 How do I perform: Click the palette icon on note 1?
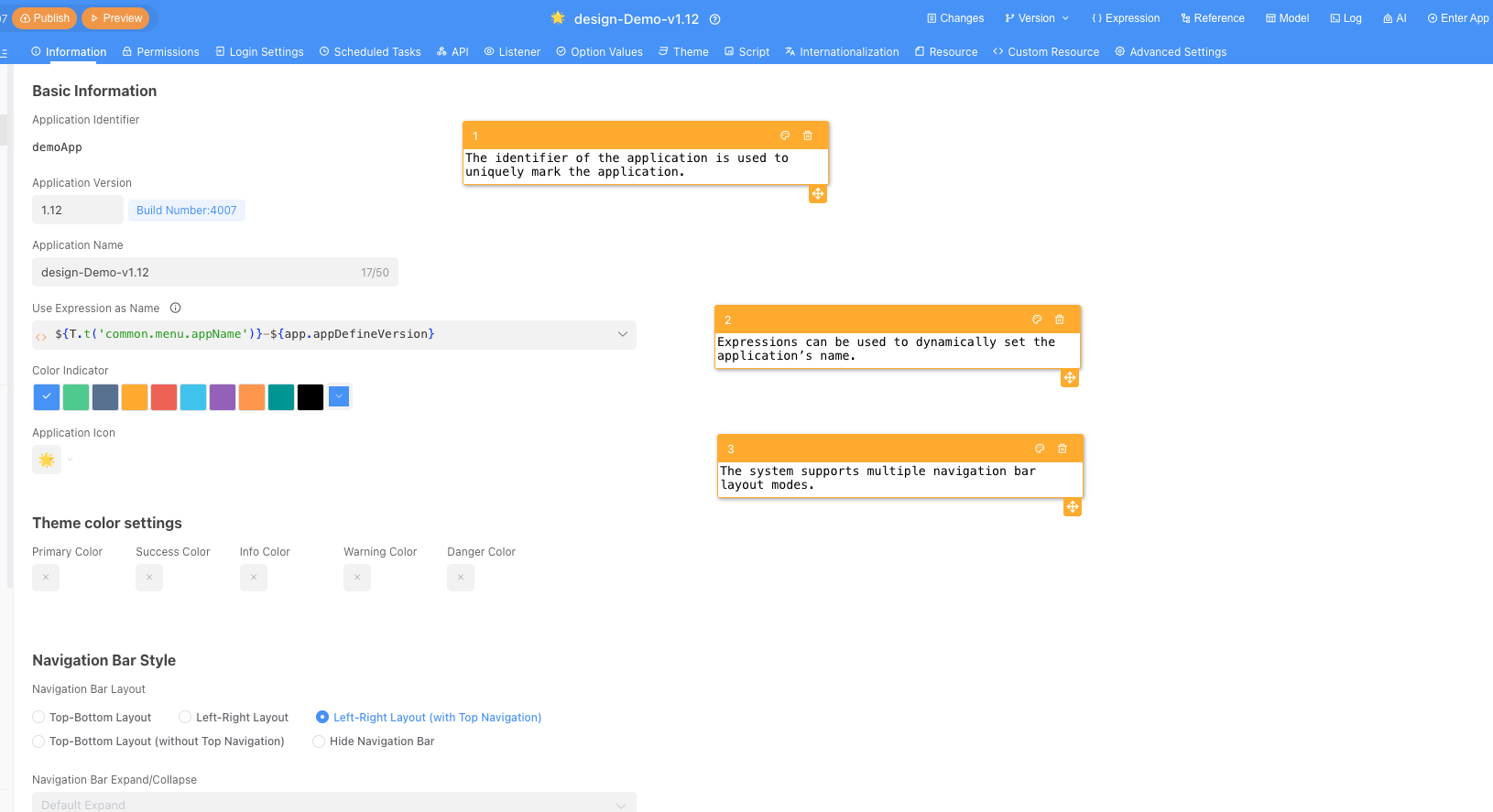pyautogui.click(x=785, y=135)
